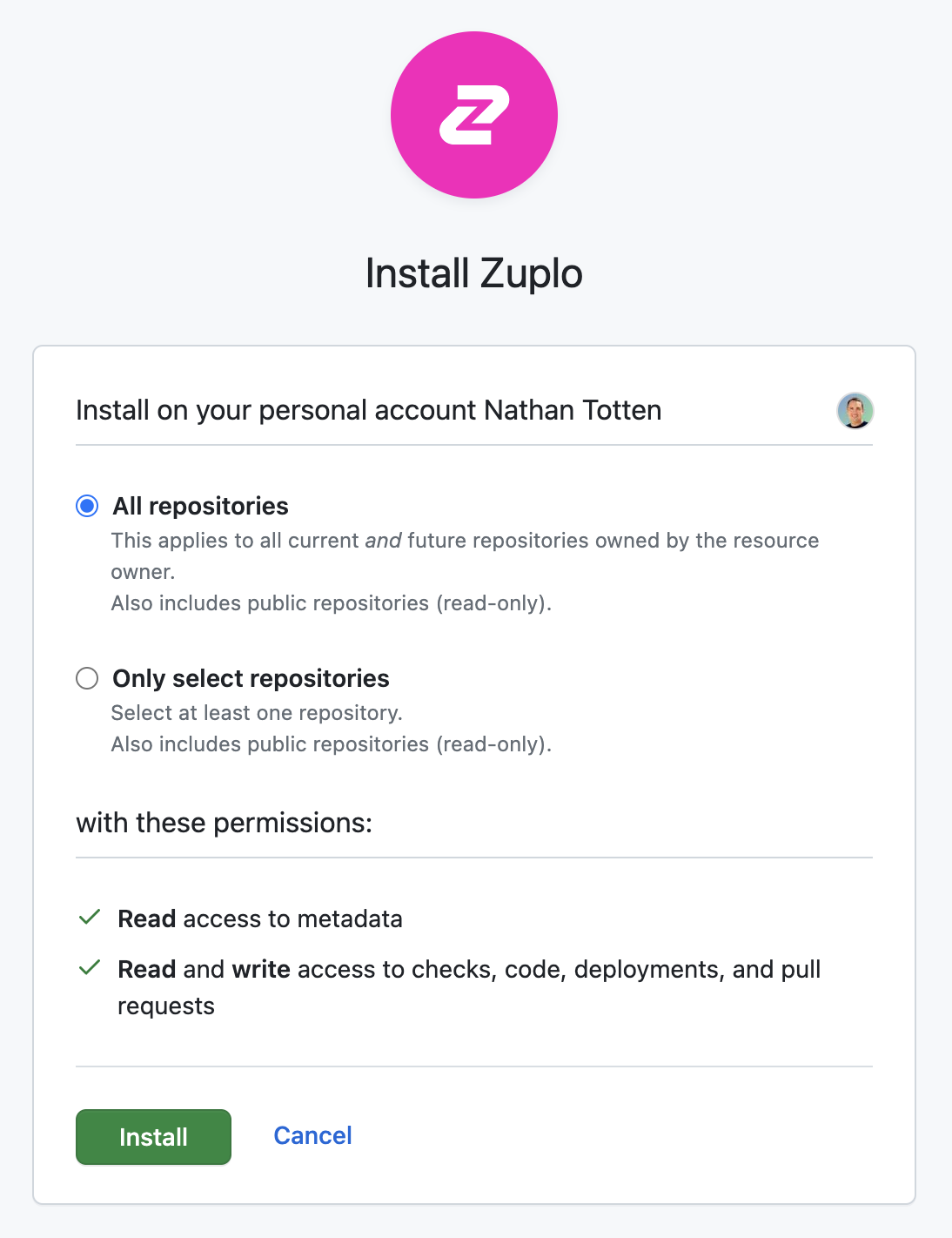Screen dimensions: 952x1238
Task: Click the Cancel link
Action: (312, 1135)
